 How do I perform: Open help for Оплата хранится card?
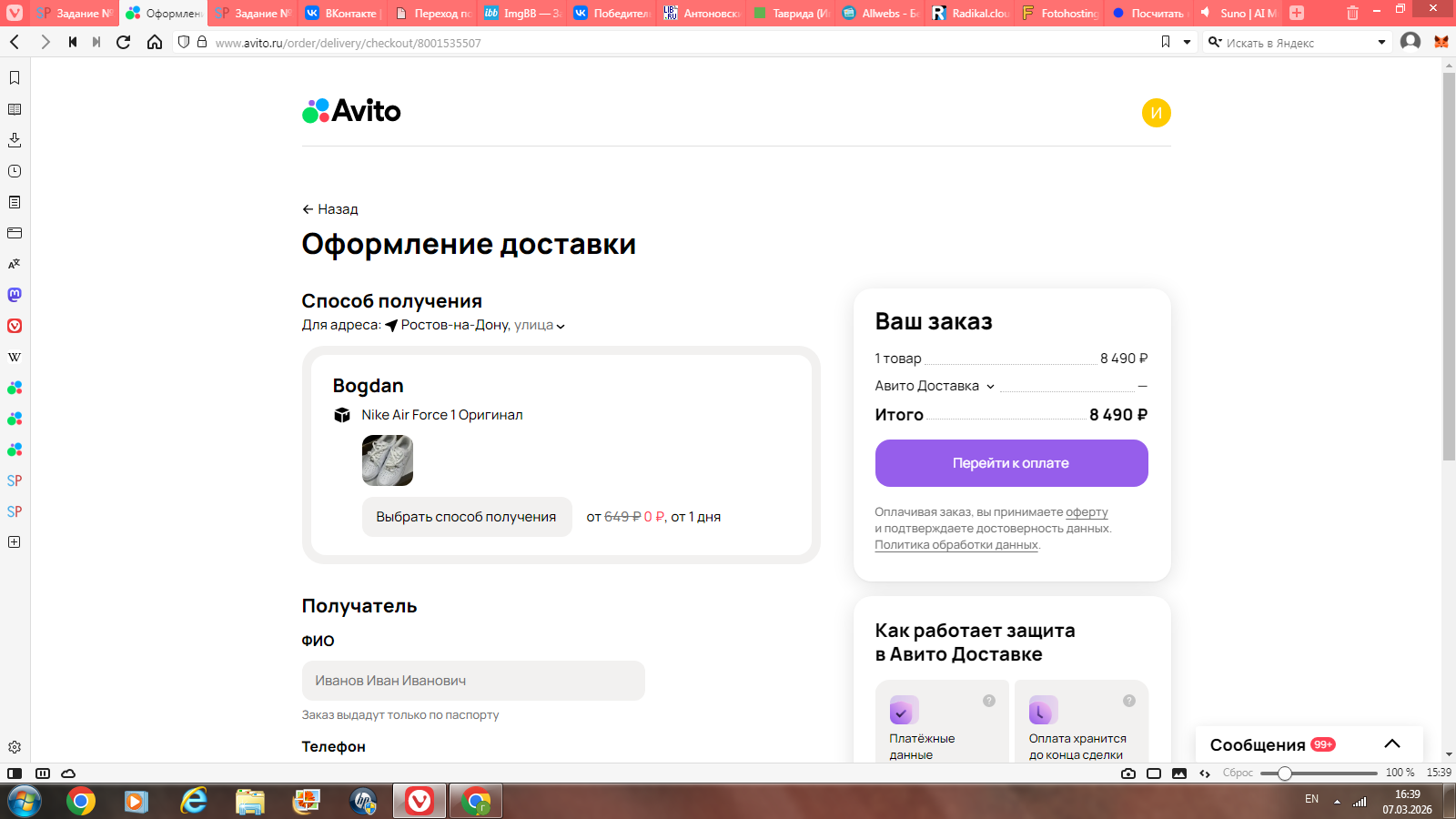tap(1129, 701)
